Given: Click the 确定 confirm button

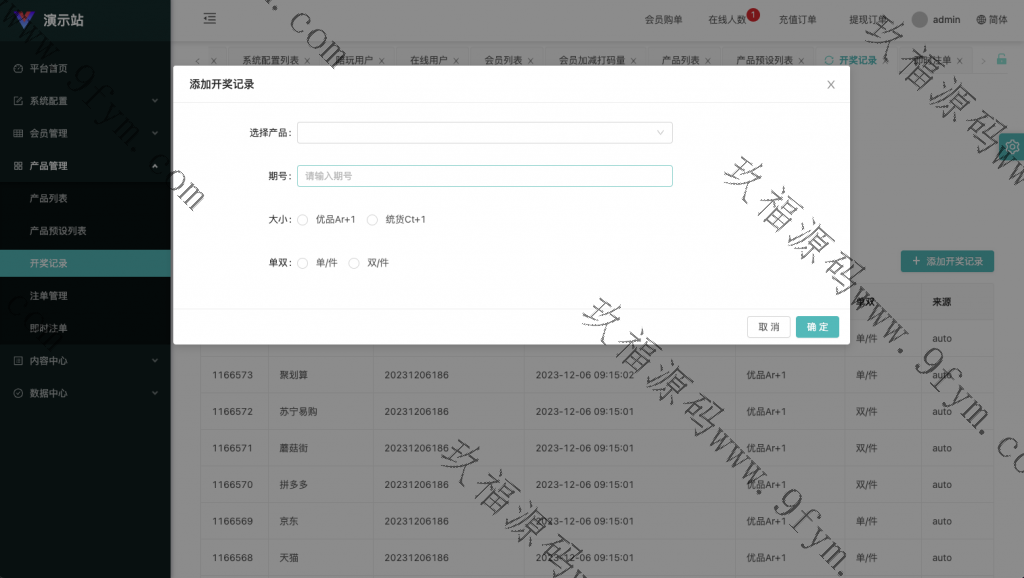Looking at the screenshot, I should point(817,327).
